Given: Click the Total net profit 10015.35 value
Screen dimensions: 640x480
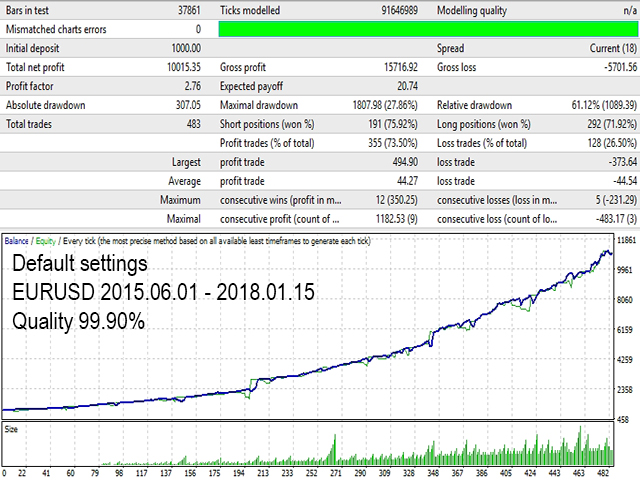Looking at the screenshot, I should 184,67.
